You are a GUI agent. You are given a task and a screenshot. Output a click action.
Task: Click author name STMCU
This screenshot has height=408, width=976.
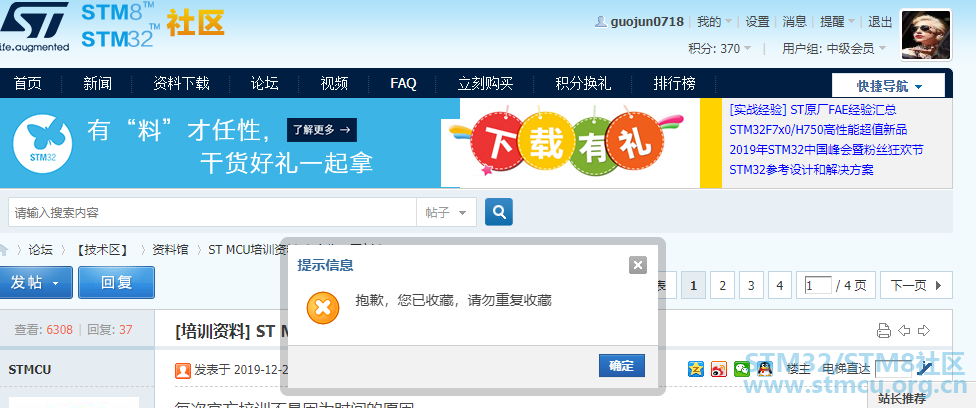[30, 370]
